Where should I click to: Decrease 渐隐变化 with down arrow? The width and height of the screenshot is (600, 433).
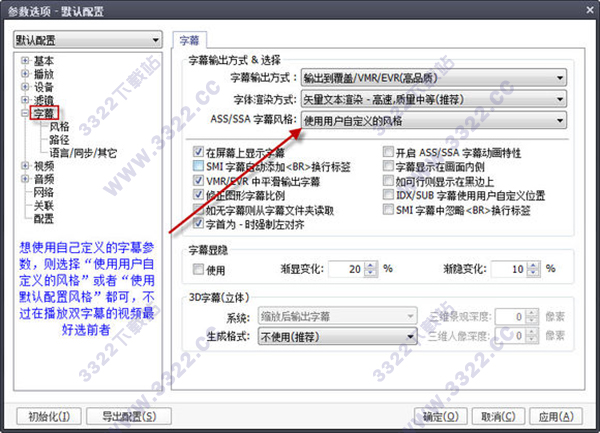533,273
